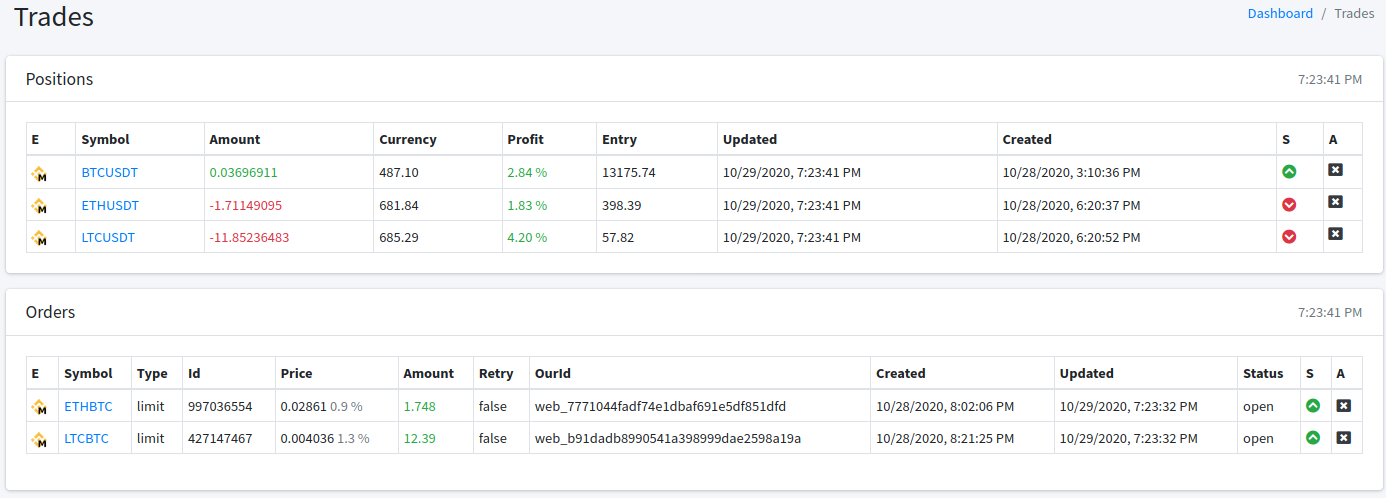Click red down-arrow status icon for LTCUSDT
This screenshot has width=1386, height=498.
click(x=1289, y=236)
